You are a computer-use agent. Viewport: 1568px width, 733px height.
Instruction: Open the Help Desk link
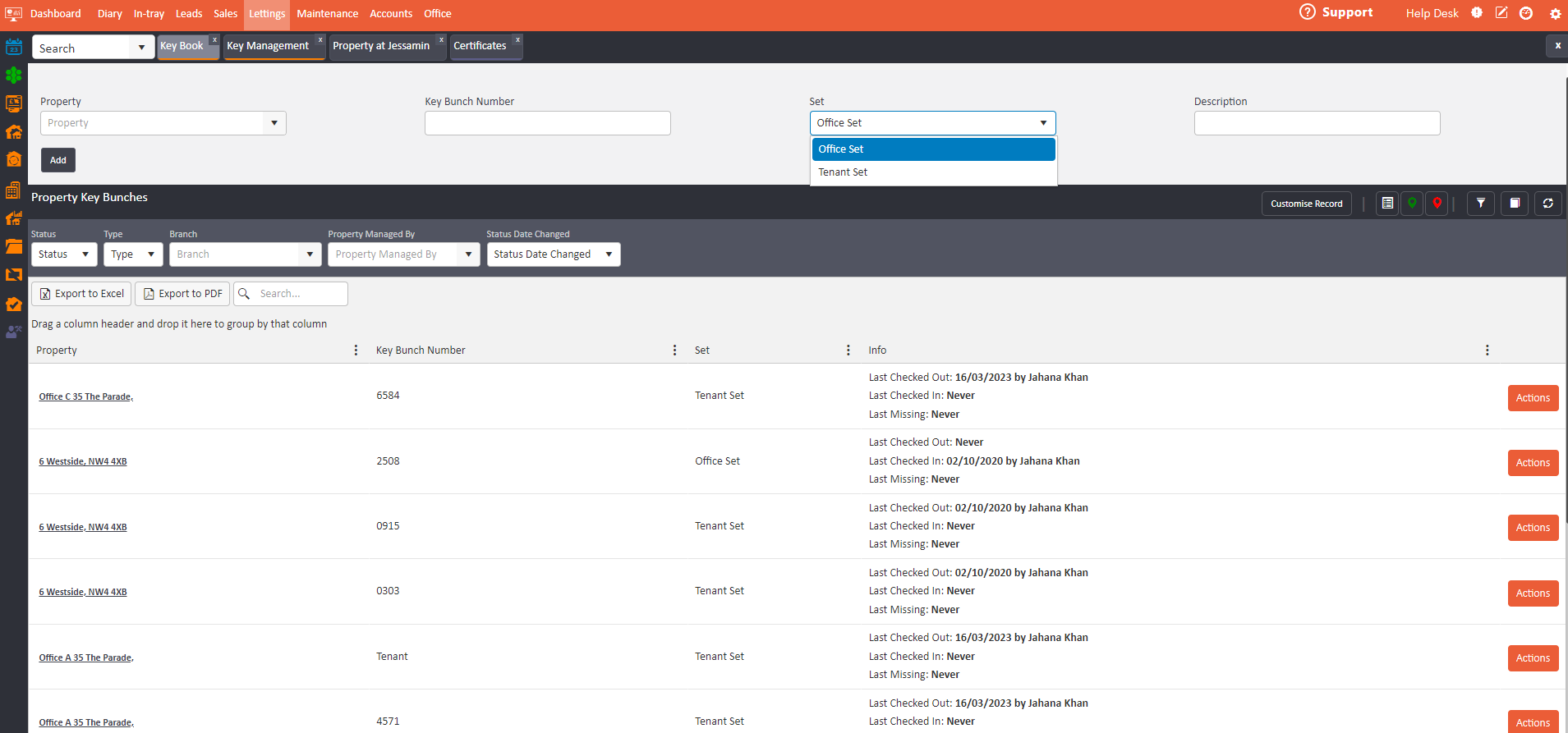click(x=1432, y=13)
